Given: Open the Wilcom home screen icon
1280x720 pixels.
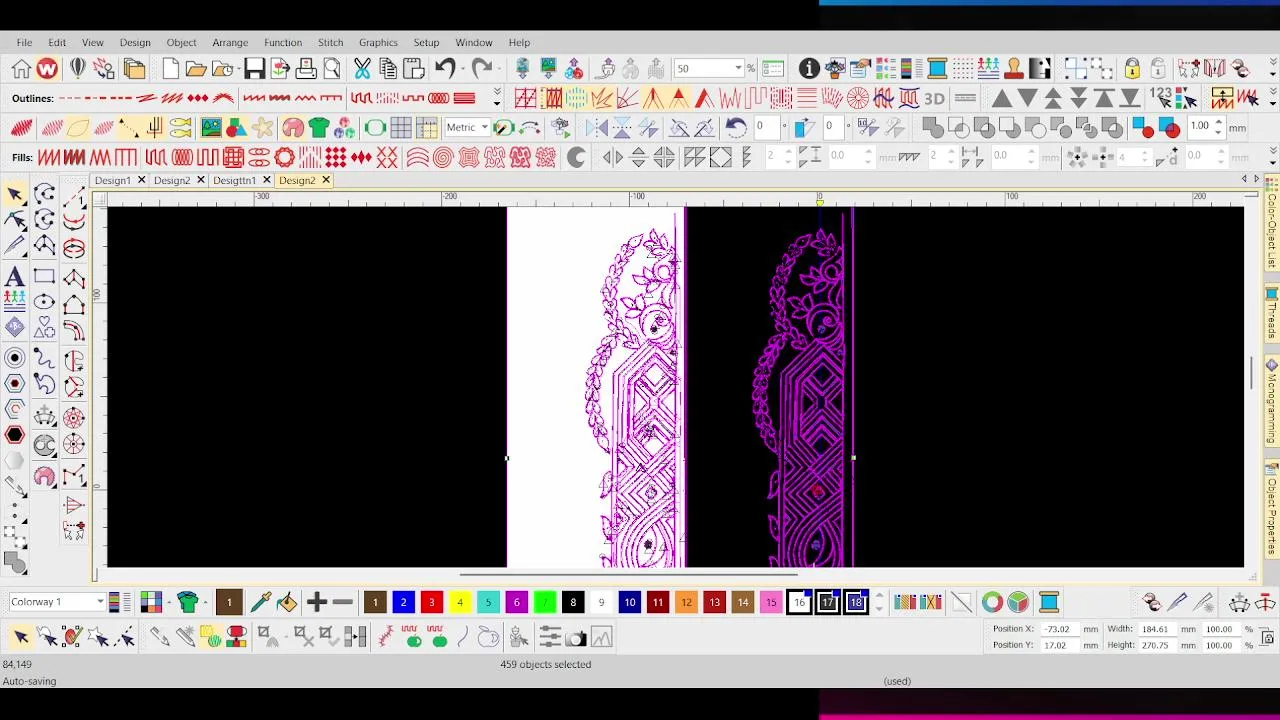Looking at the screenshot, I should [x=21, y=68].
